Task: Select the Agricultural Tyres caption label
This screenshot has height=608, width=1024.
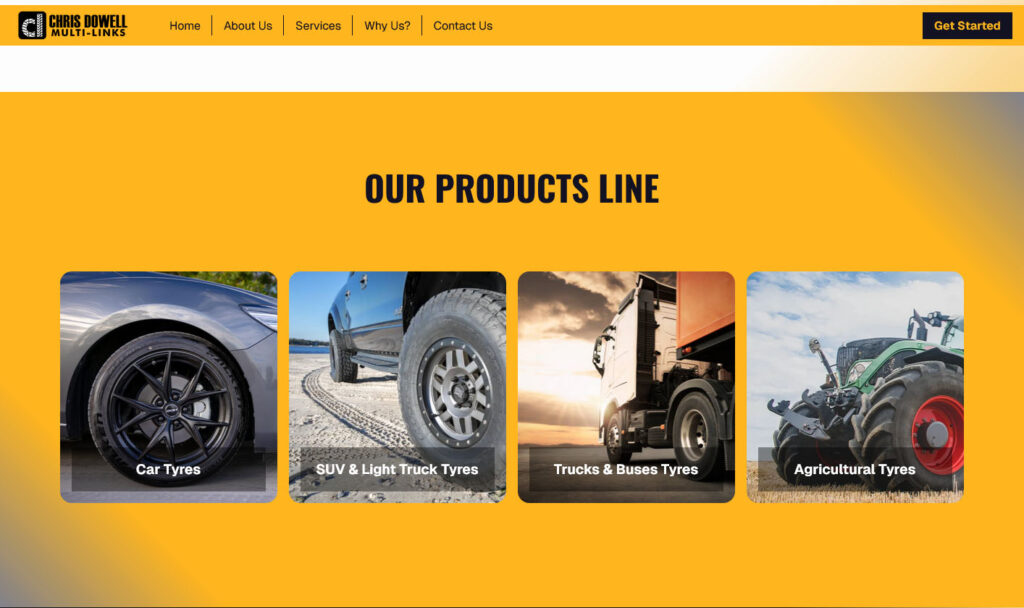Action: (x=854, y=469)
